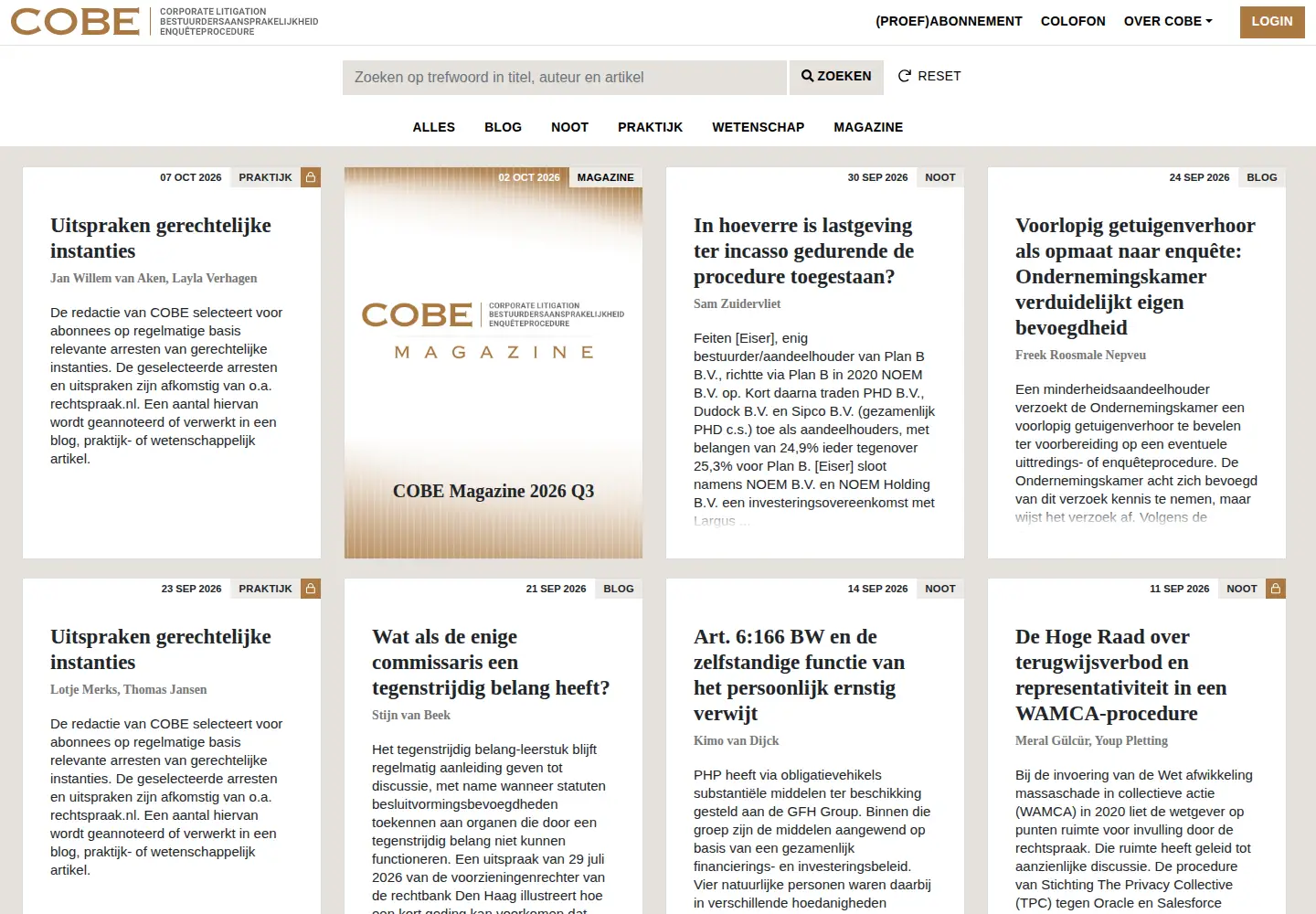Select the MAGAZINE filter tab
The height and width of the screenshot is (914, 1316).
[868, 127]
